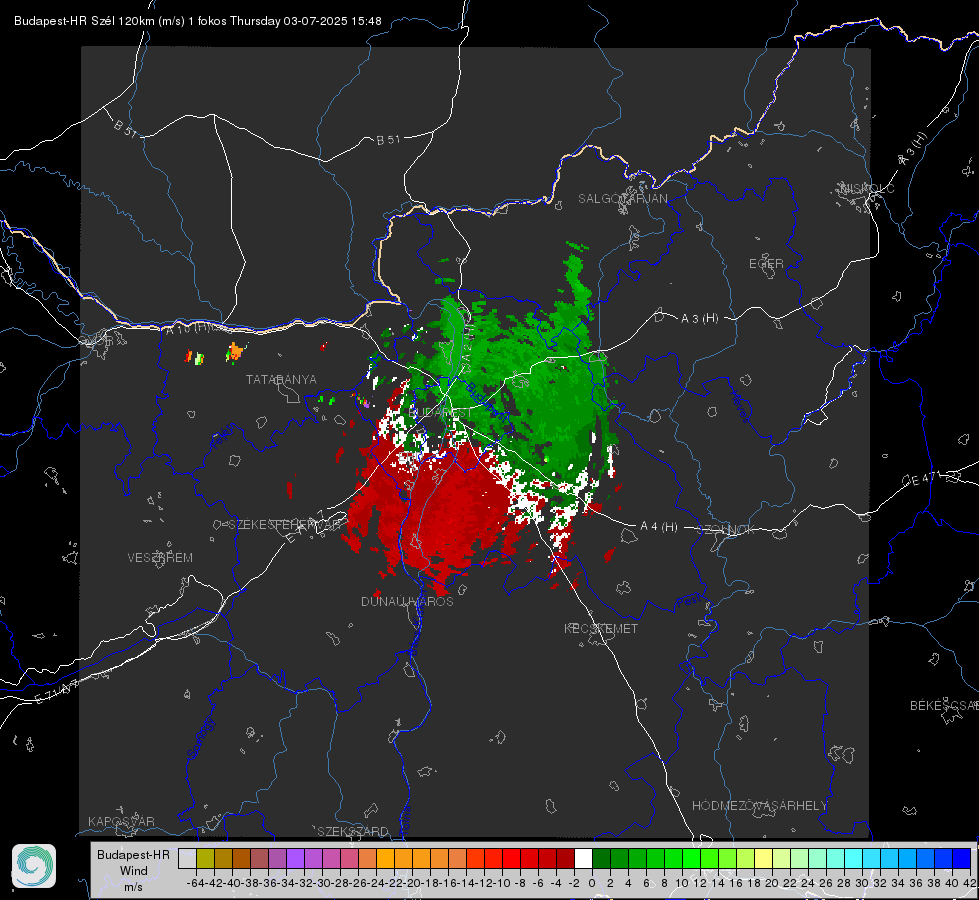This screenshot has width=979, height=900.
Task: Choose the blue swatch between 40 and 42
Action: [x=962, y=859]
